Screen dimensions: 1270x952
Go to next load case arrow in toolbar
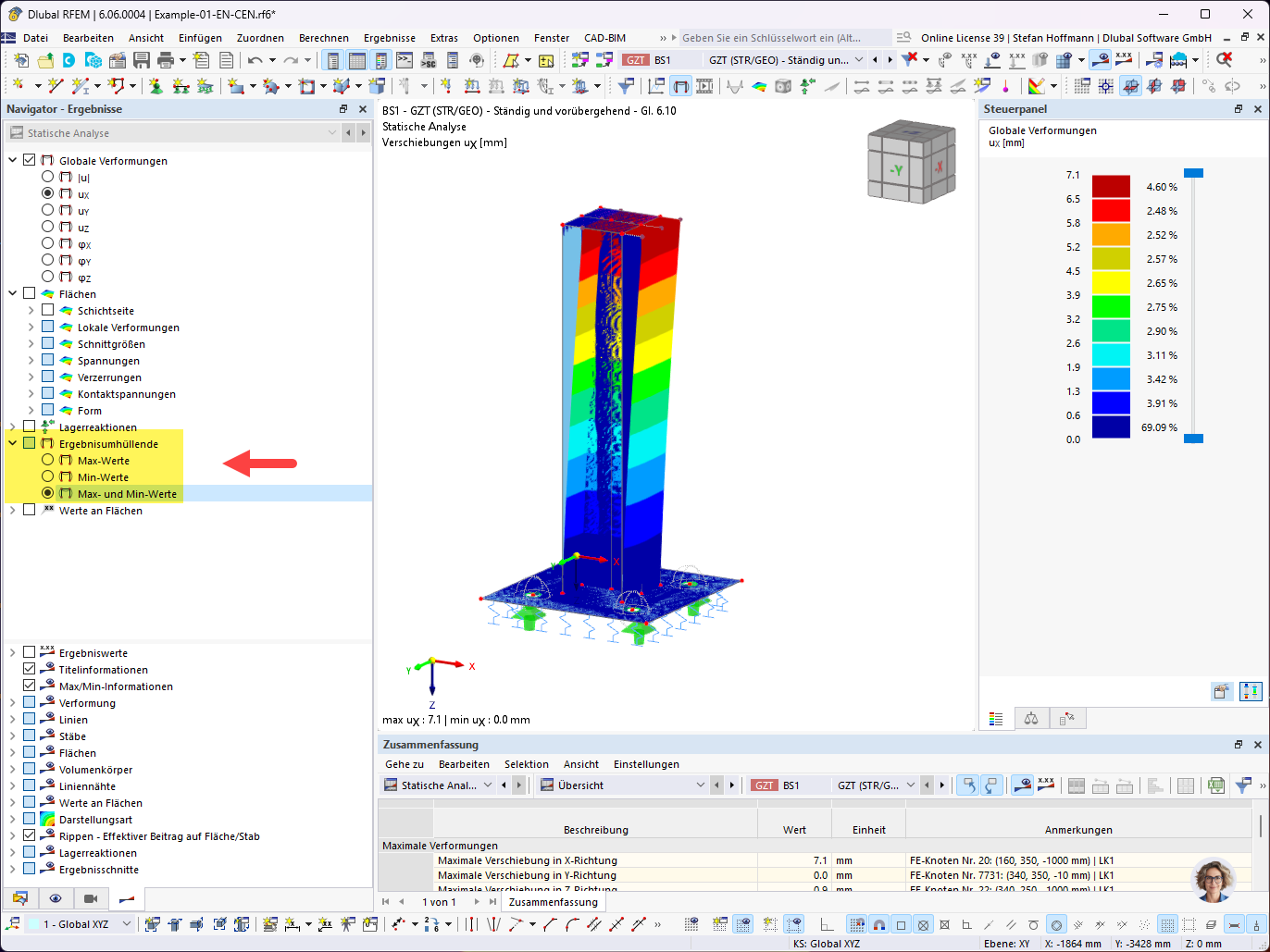coord(890,60)
